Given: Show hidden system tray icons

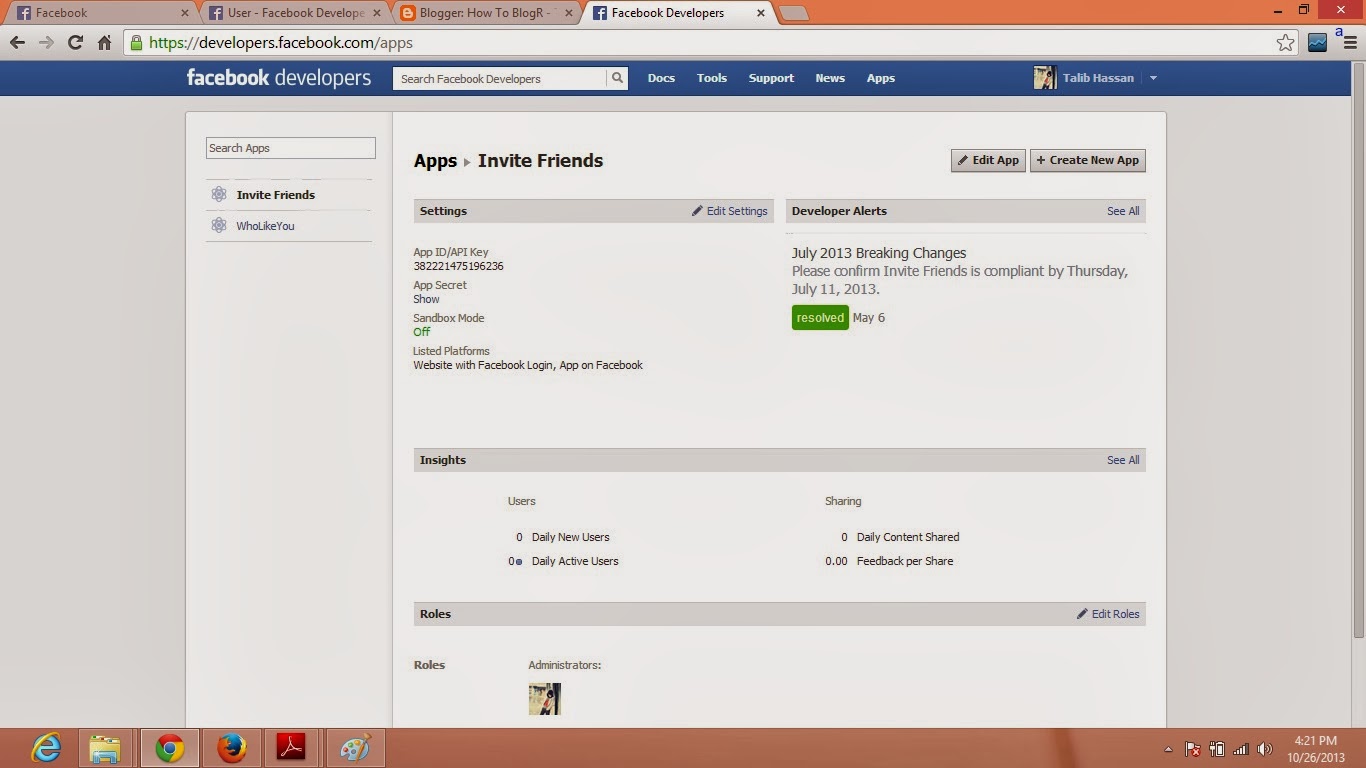Looking at the screenshot, I should 1168,749.
